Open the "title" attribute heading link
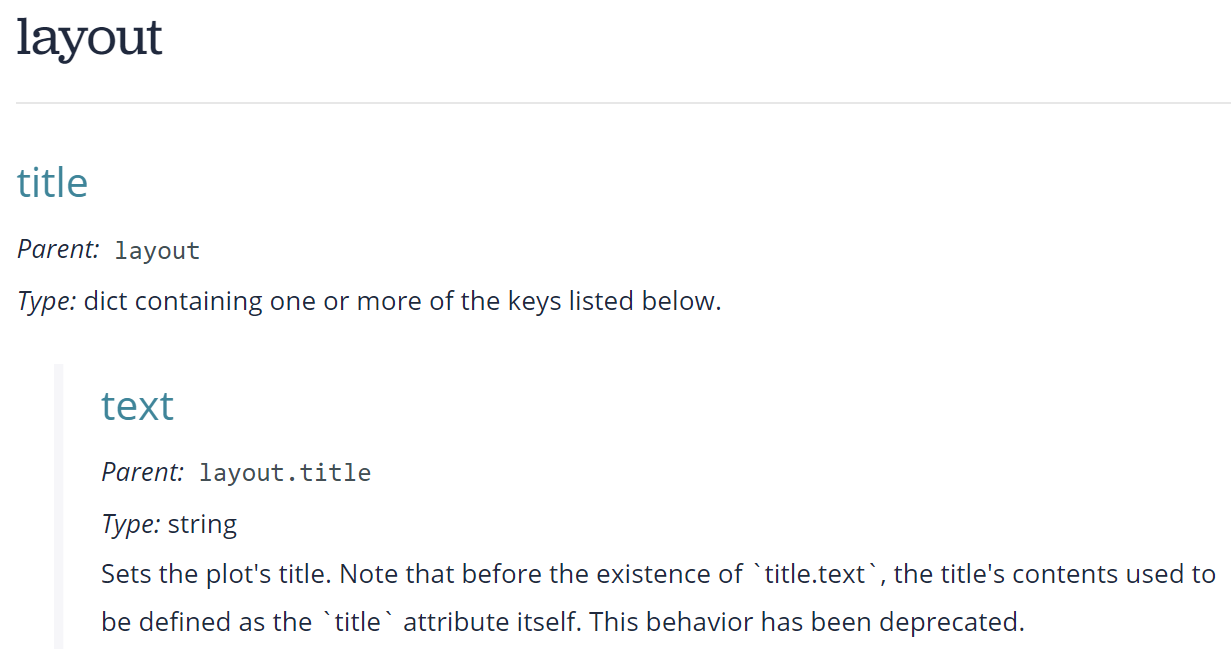This screenshot has height=649, width=1231. tap(52, 183)
